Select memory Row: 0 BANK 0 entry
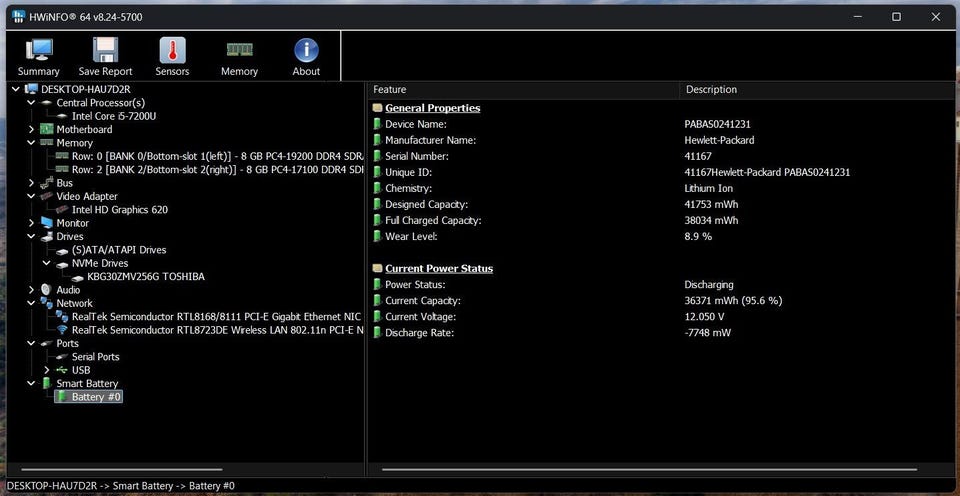This screenshot has height=496, width=960. (217, 156)
